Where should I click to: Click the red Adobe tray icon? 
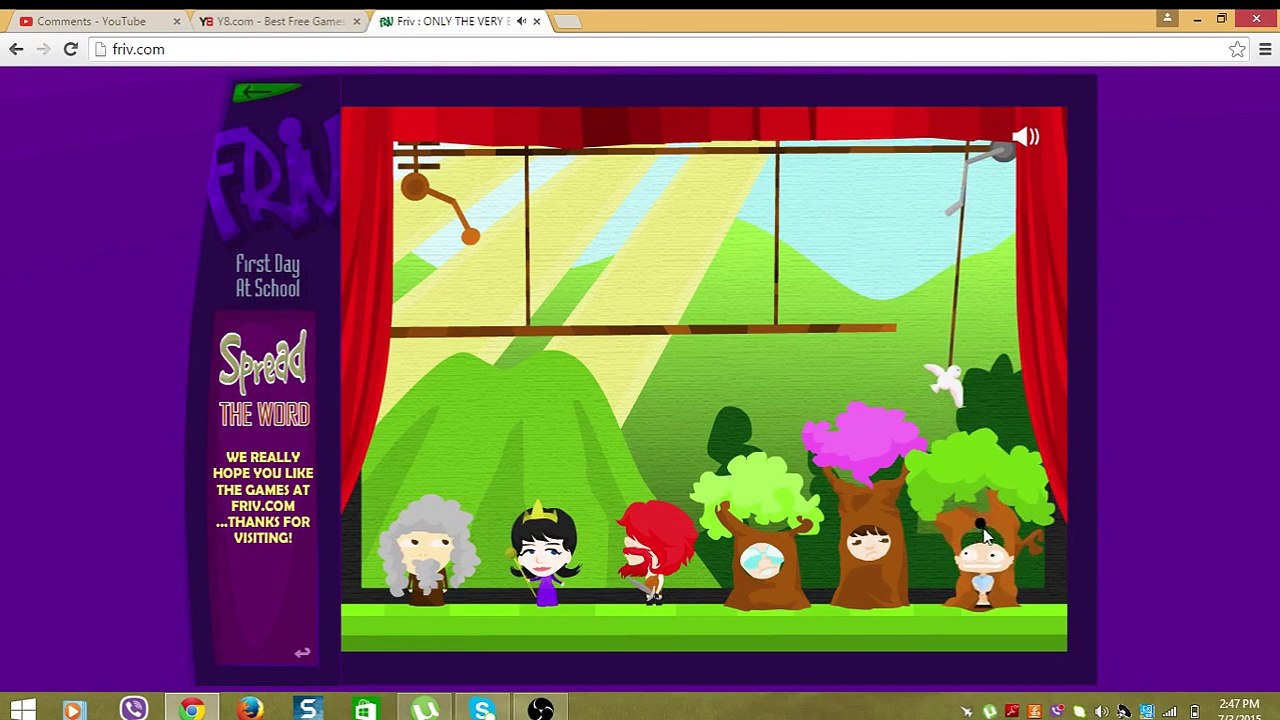pyautogui.click(x=1012, y=712)
